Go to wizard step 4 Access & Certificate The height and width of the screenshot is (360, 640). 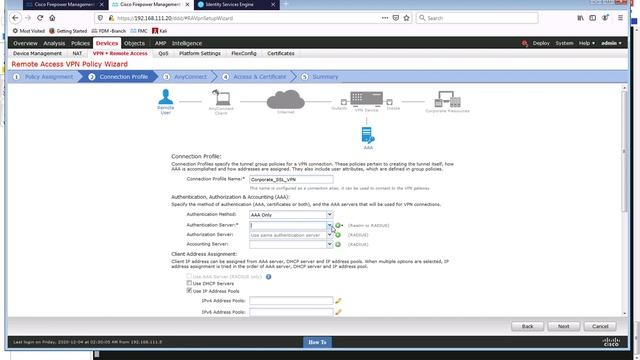(255, 77)
